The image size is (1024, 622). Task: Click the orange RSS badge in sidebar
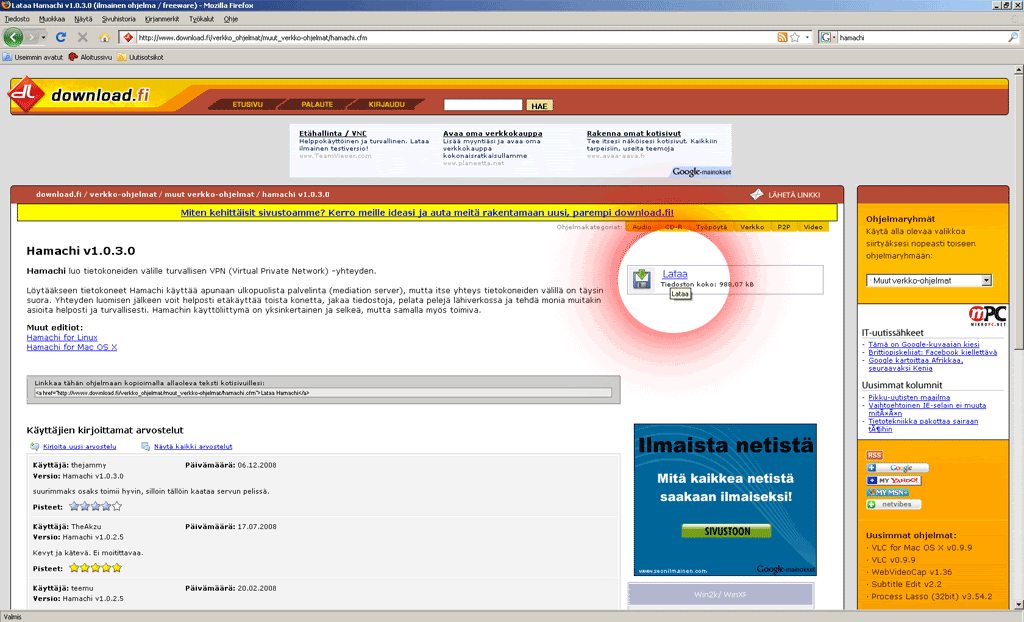(x=874, y=455)
